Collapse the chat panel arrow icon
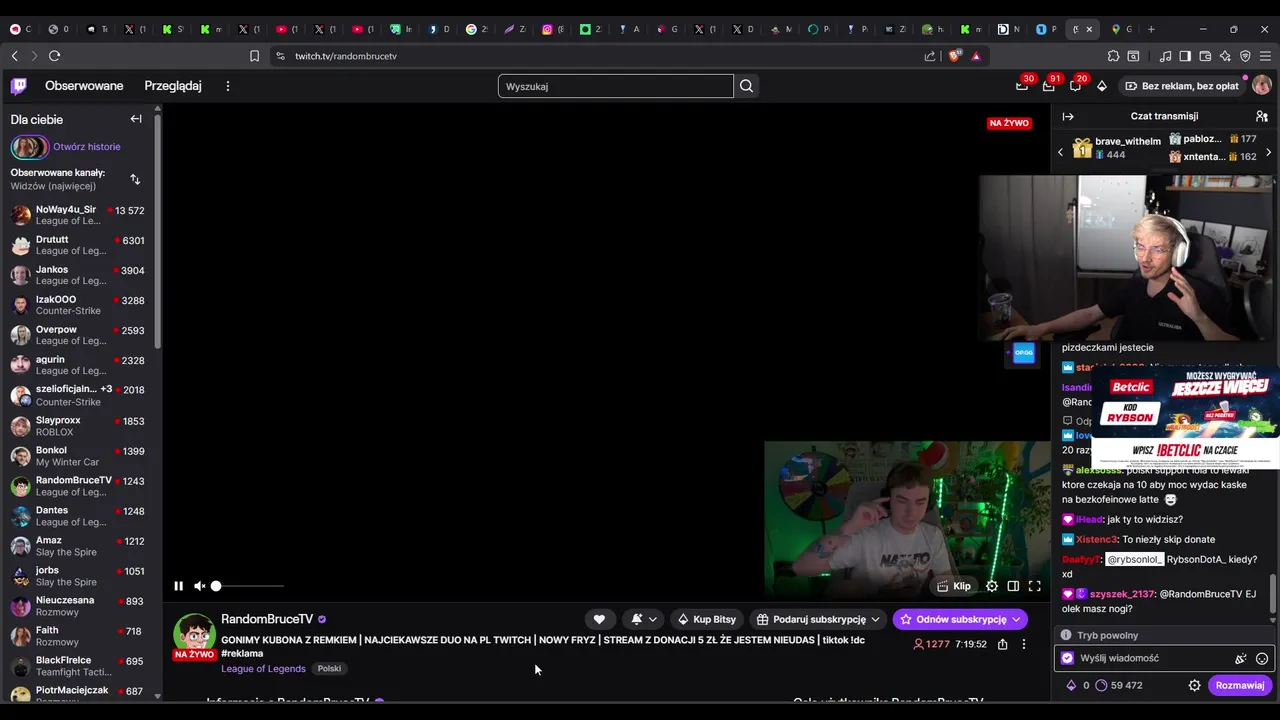This screenshot has height=720, width=1280. click(1068, 116)
